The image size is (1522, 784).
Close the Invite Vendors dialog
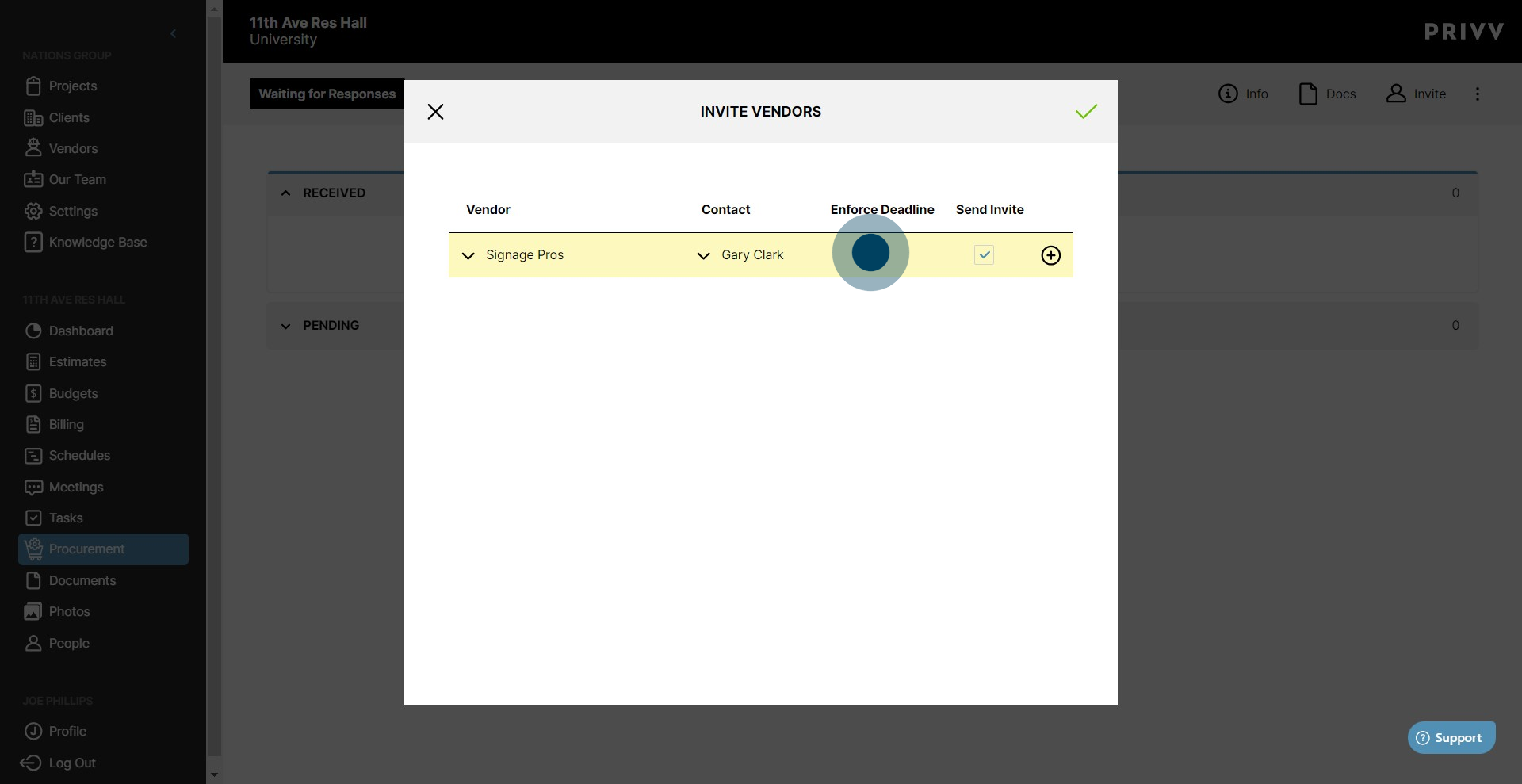click(x=435, y=112)
